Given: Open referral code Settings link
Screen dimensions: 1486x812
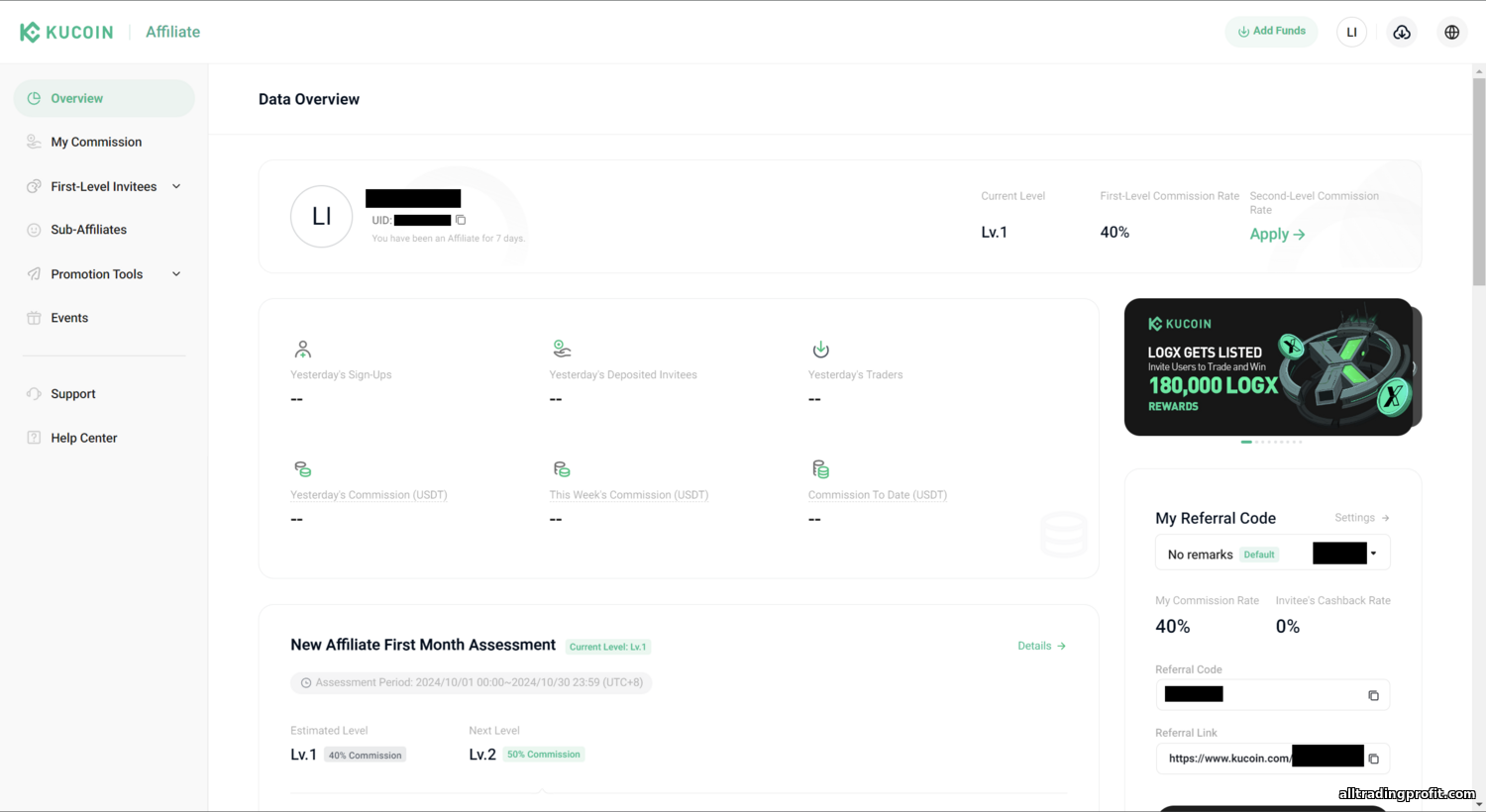Looking at the screenshot, I should [x=1362, y=518].
